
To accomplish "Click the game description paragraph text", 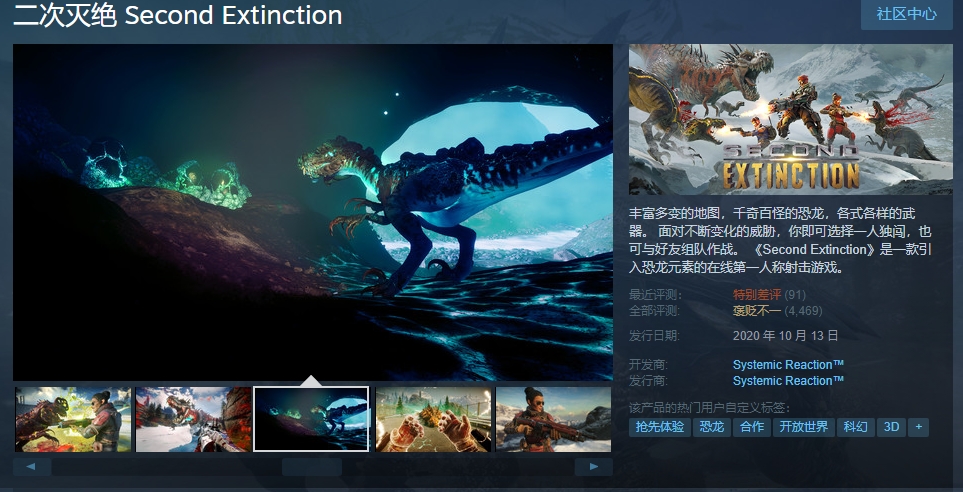I will point(780,240).
